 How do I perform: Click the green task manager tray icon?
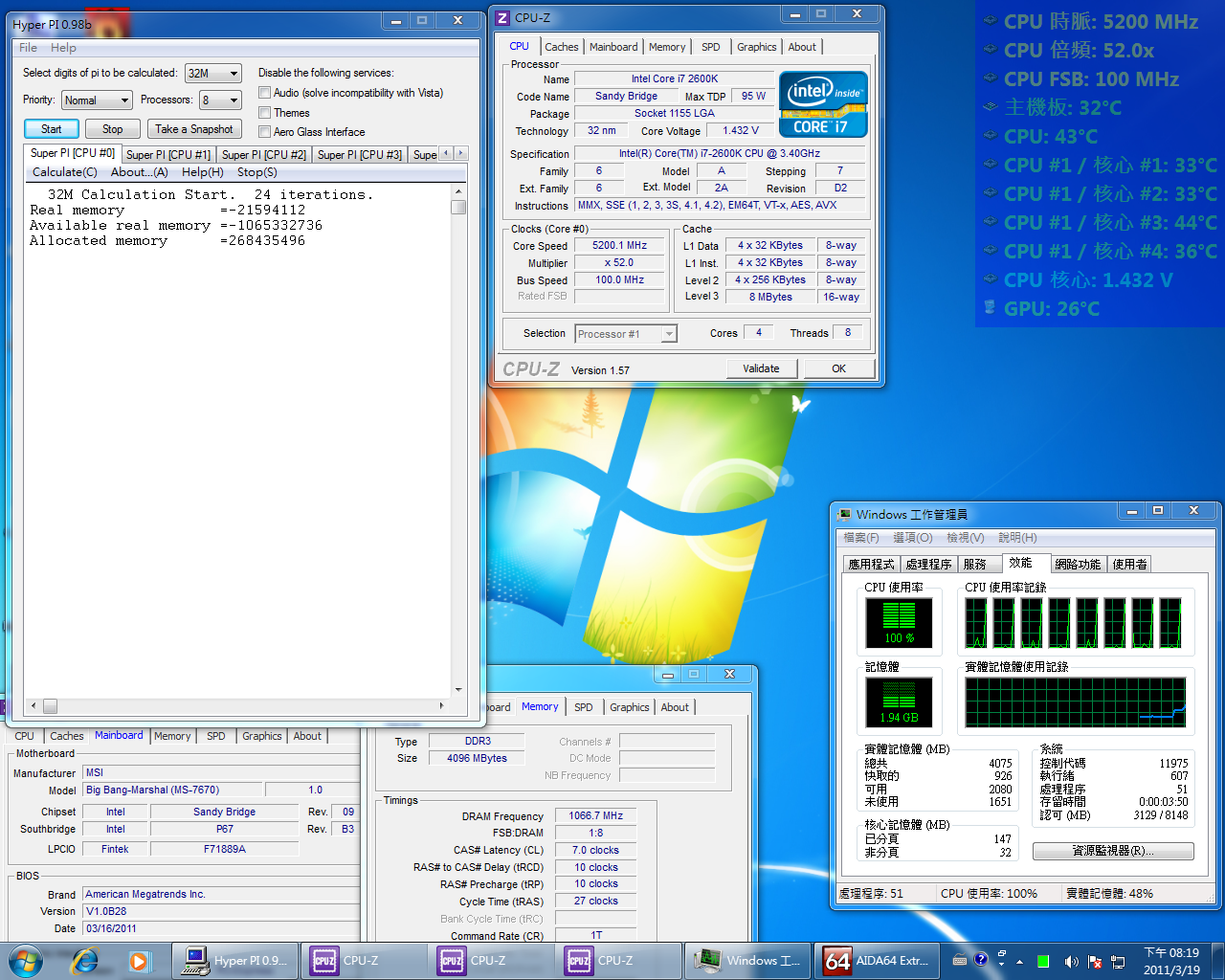[1043, 962]
